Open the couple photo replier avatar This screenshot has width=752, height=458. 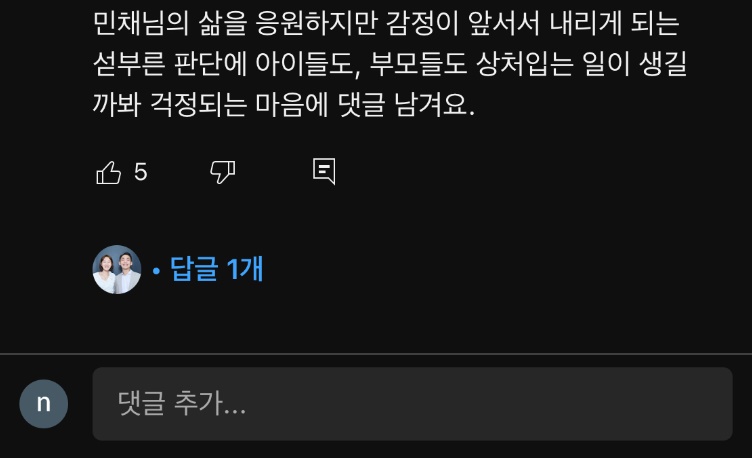117,270
